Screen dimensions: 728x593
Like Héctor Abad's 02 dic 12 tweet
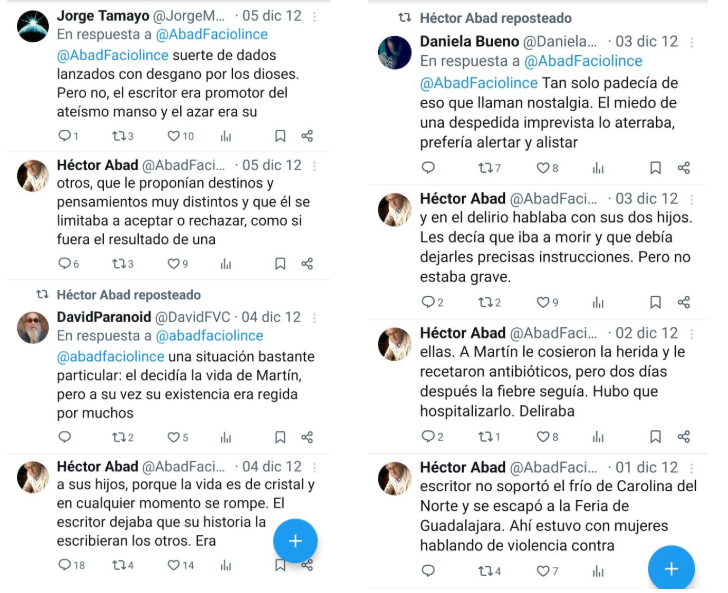click(543, 436)
